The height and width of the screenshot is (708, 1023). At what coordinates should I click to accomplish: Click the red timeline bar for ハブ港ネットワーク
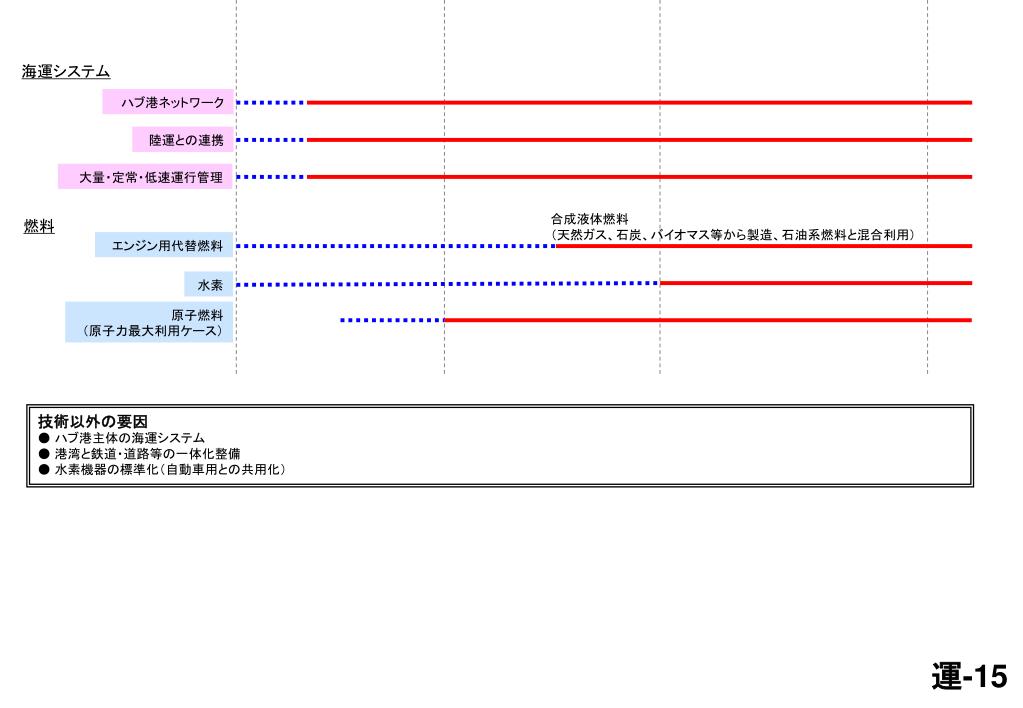[x=639, y=102]
